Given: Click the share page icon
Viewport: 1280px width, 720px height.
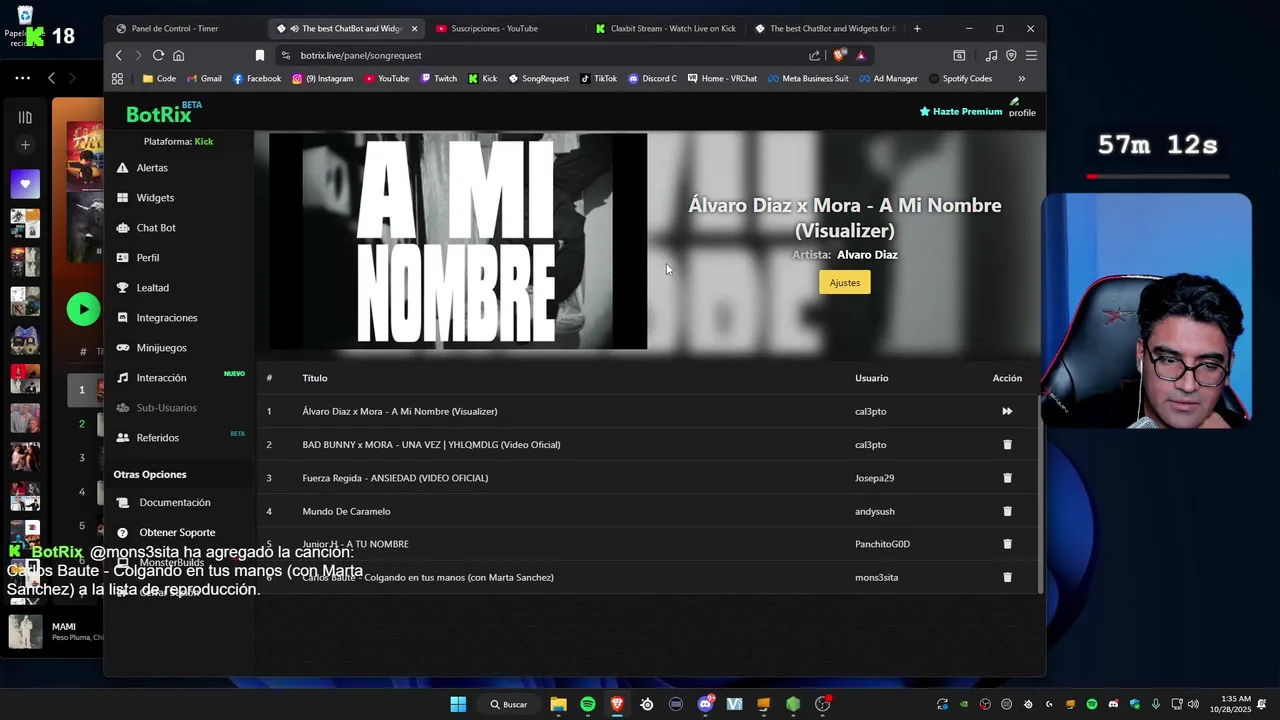Looking at the screenshot, I should (815, 55).
